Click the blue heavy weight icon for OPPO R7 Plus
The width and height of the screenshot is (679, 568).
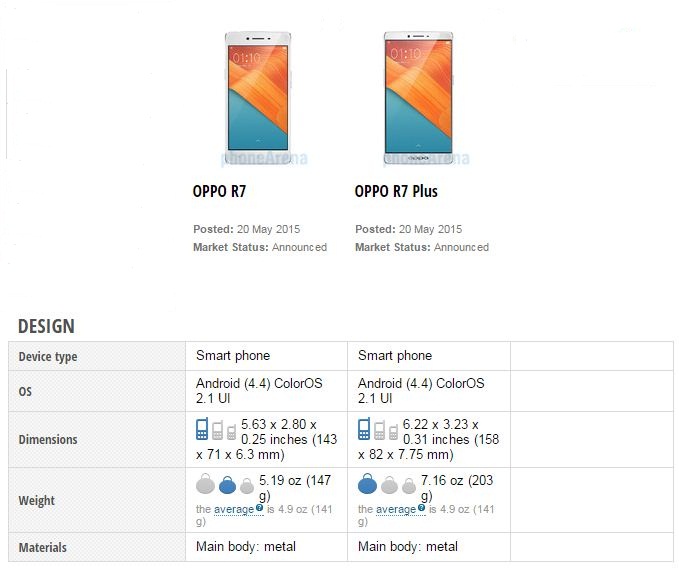click(367, 484)
